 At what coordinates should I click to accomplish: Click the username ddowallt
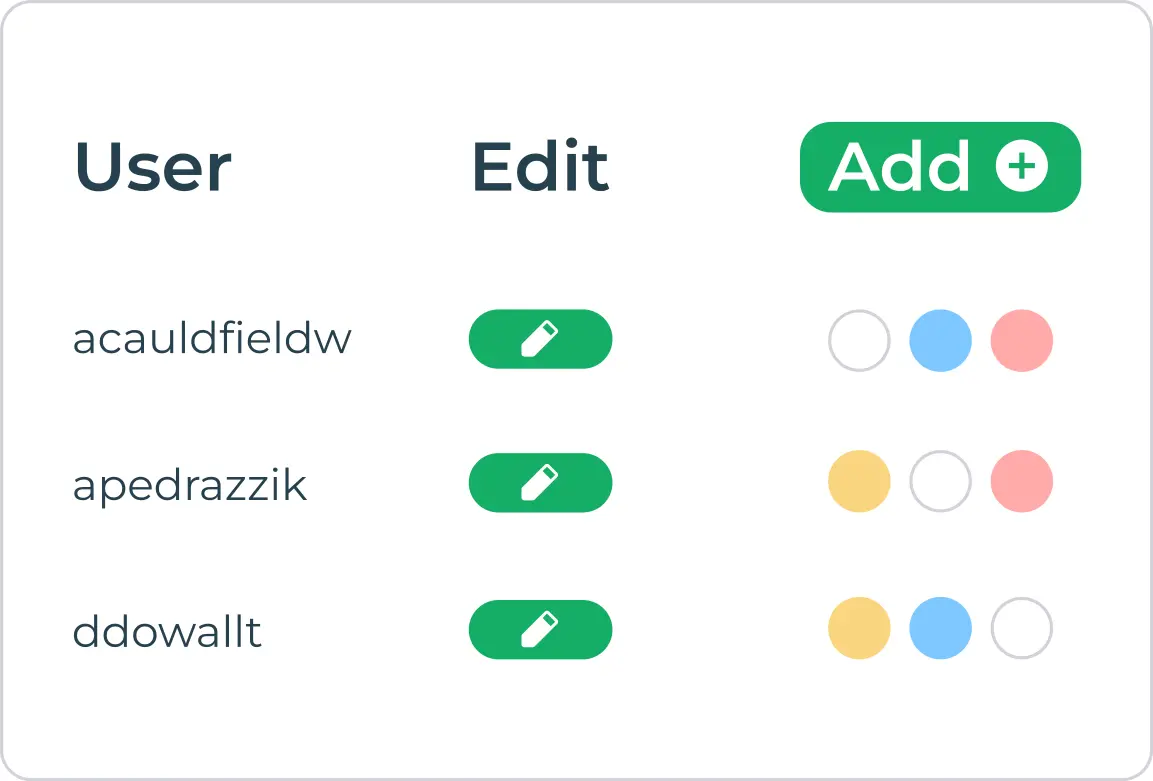click(x=165, y=630)
